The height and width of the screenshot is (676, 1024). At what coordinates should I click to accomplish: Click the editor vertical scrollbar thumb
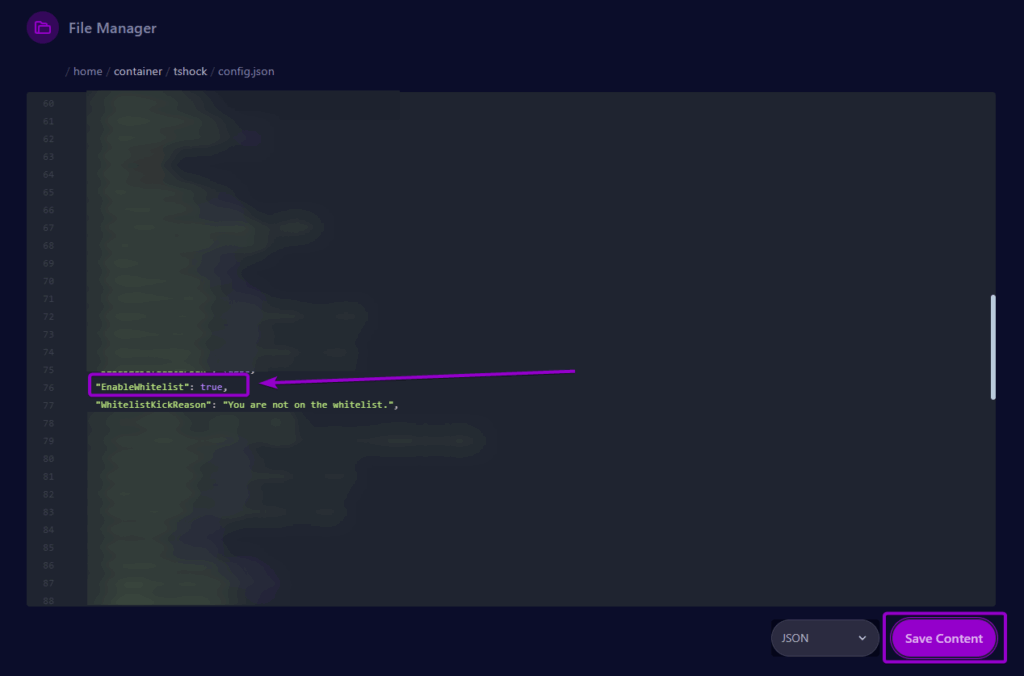[993, 347]
